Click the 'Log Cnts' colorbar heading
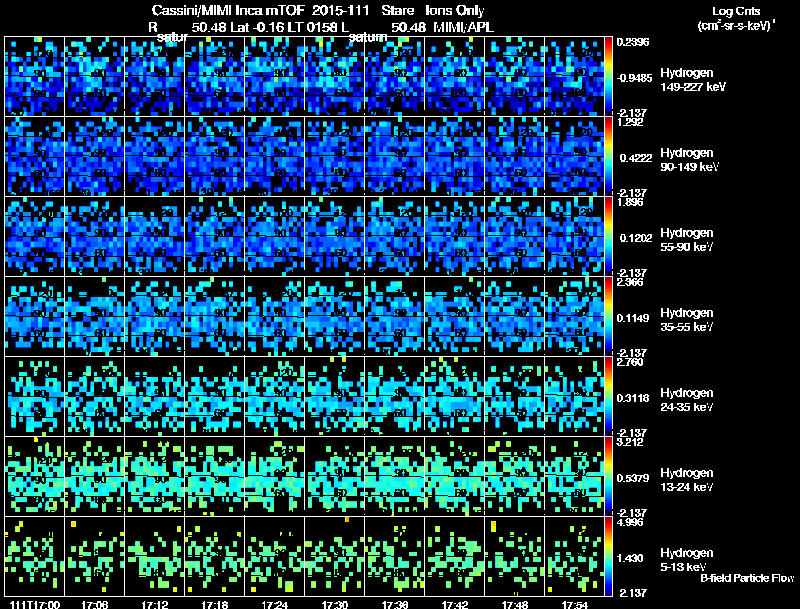This screenshot has height=609, width=800. 736,11
